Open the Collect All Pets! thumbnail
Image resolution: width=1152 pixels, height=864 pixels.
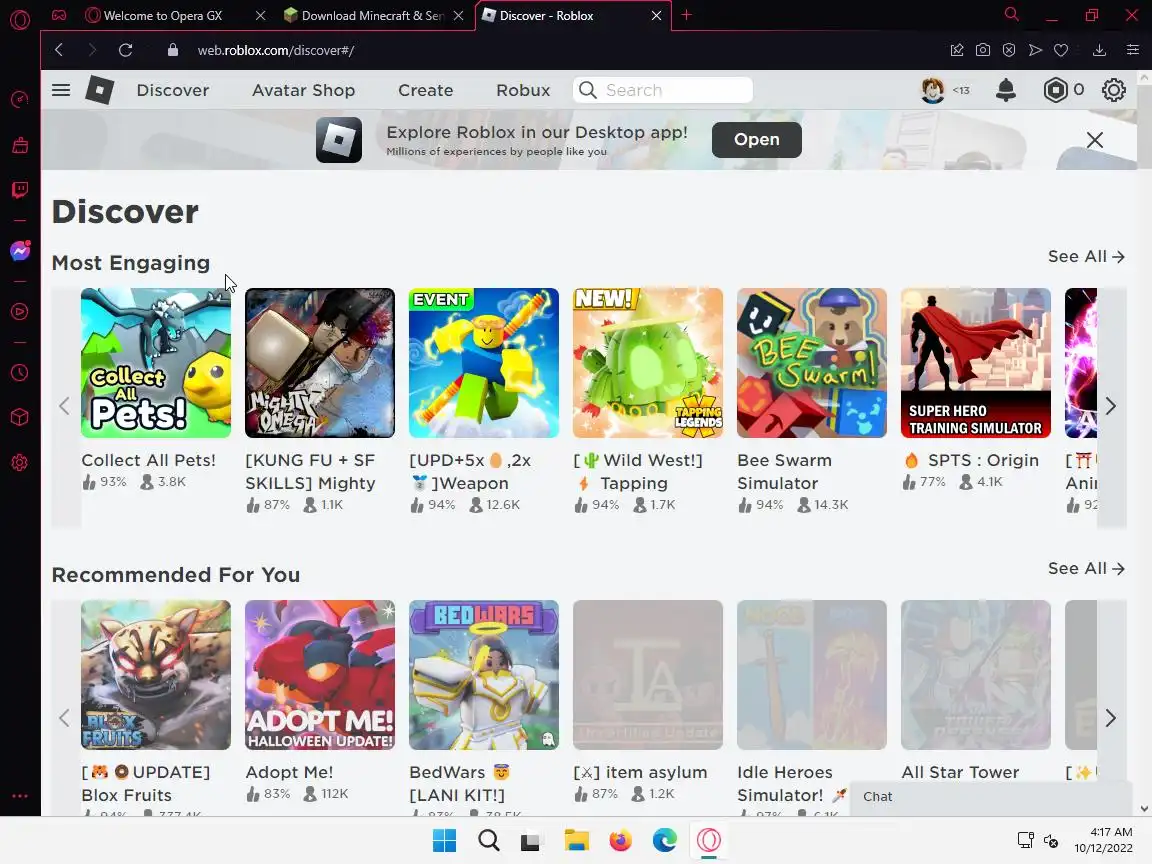[x=156, y=363]
